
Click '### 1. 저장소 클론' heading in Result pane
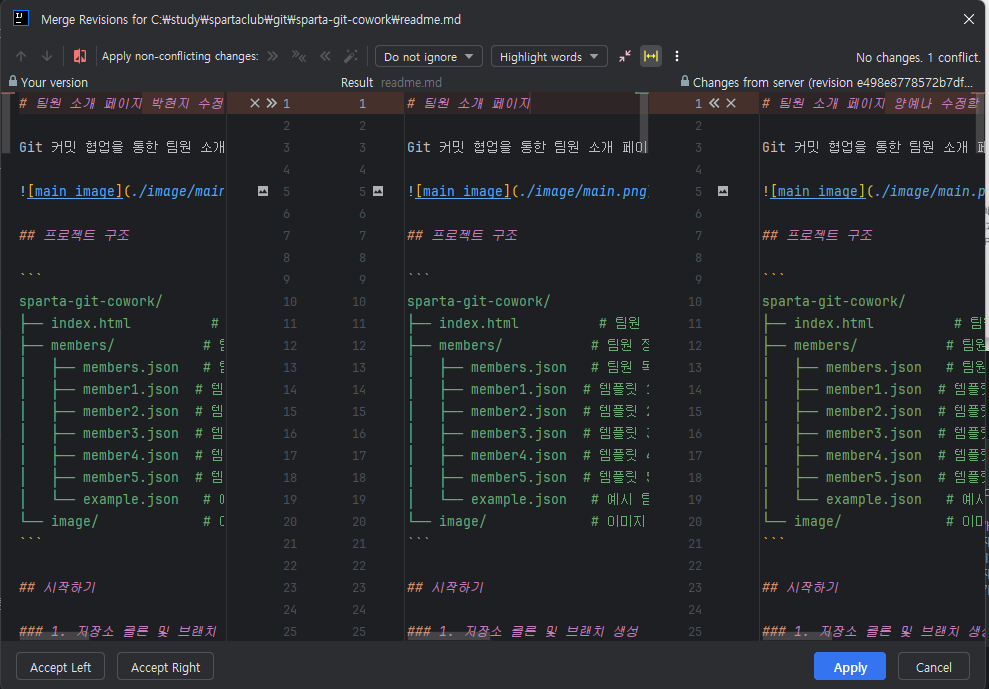click(x=523, y=631)
